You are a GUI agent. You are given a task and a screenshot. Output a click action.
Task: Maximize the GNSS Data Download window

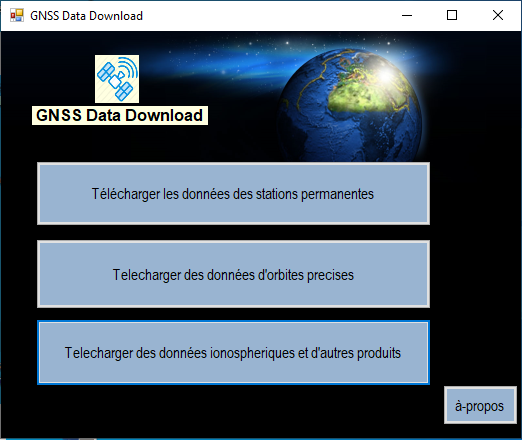coord(452,15)
